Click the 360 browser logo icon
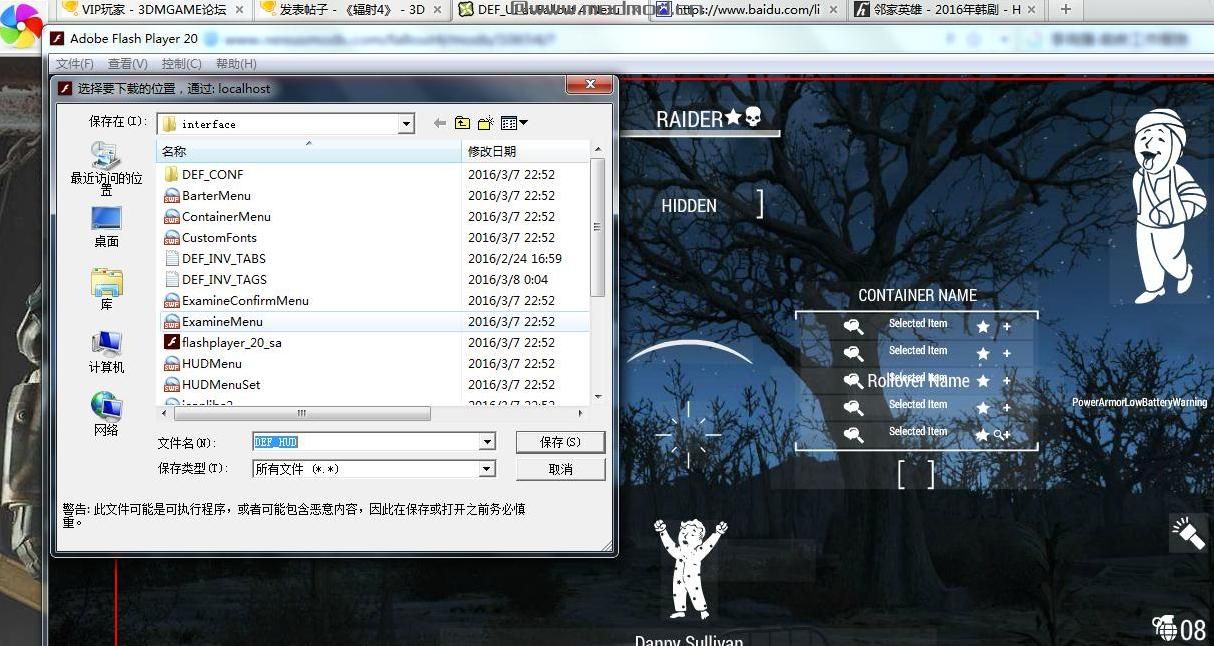This screenshot has height=646, width=1214. [21, 25]
